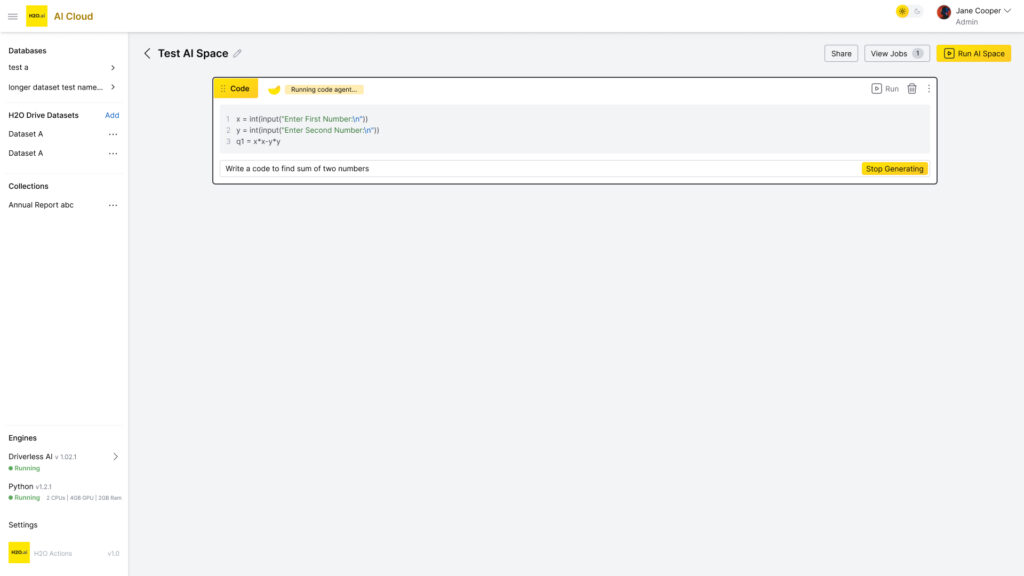
Task: Click the Stop Generating button
Action: click(894, 169)
